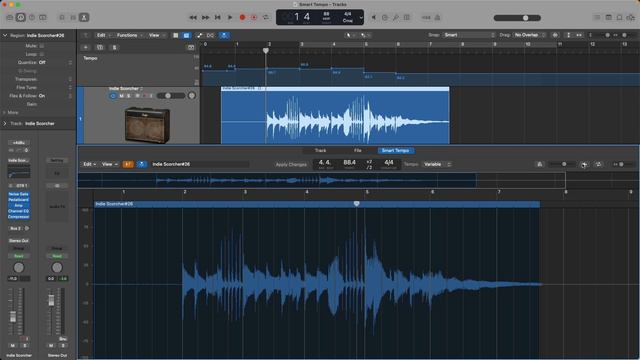Fast forward the playhead
The image size is (640, 360).
(205, 18)
